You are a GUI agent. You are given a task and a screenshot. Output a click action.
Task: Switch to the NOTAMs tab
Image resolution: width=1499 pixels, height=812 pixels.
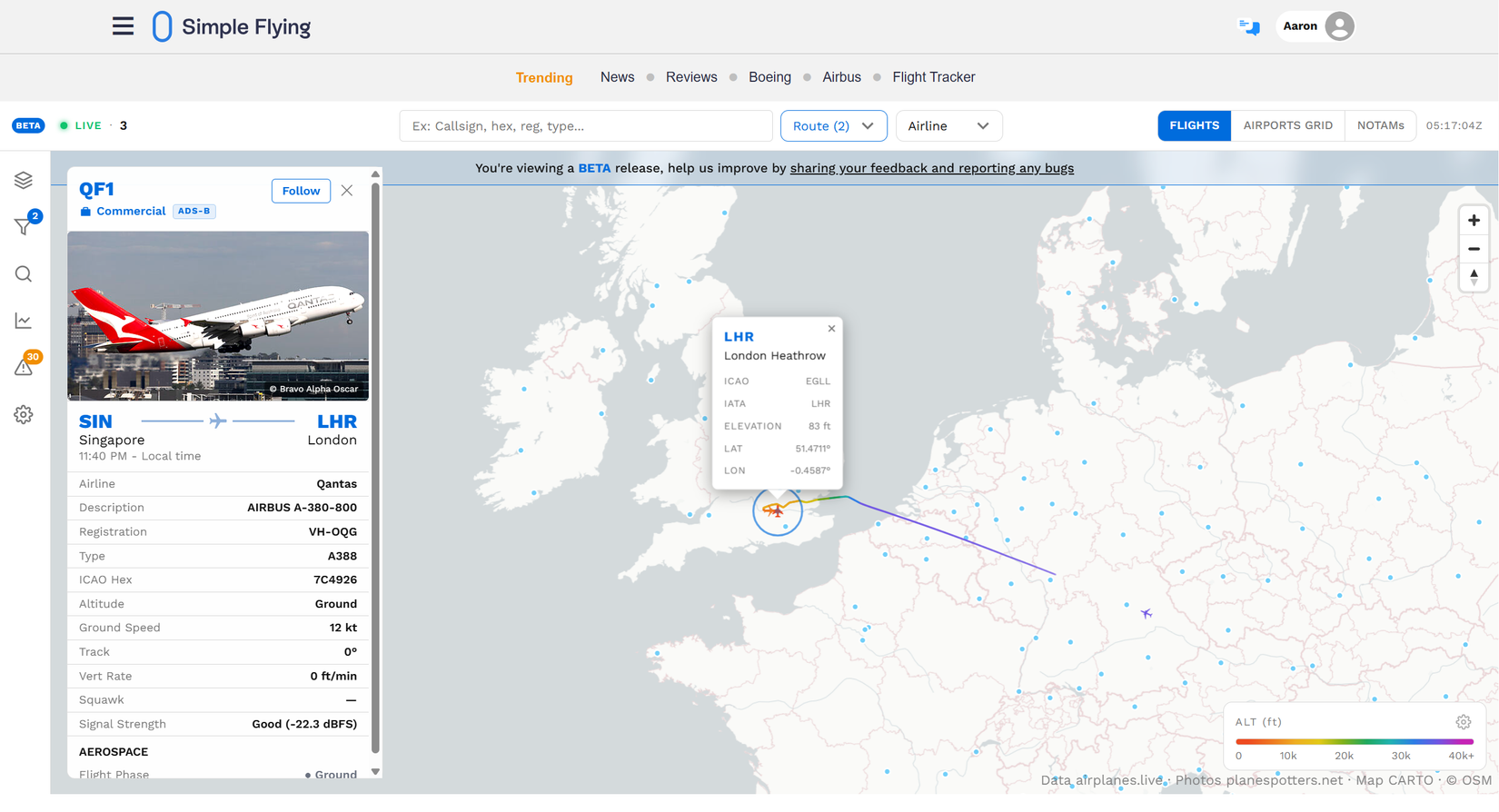click(1380, 125)
